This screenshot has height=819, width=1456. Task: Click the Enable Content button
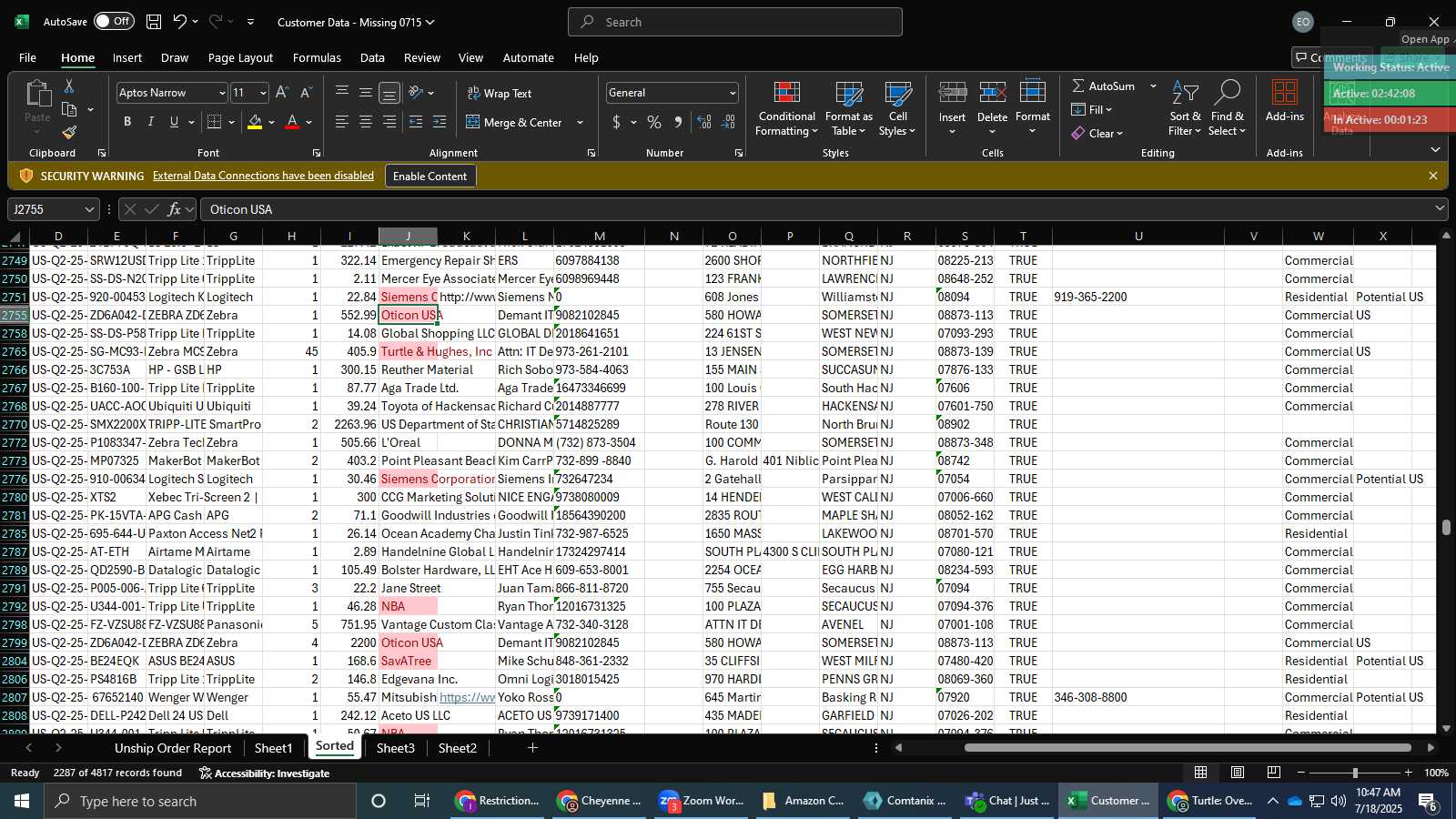[x=430, y=176]
